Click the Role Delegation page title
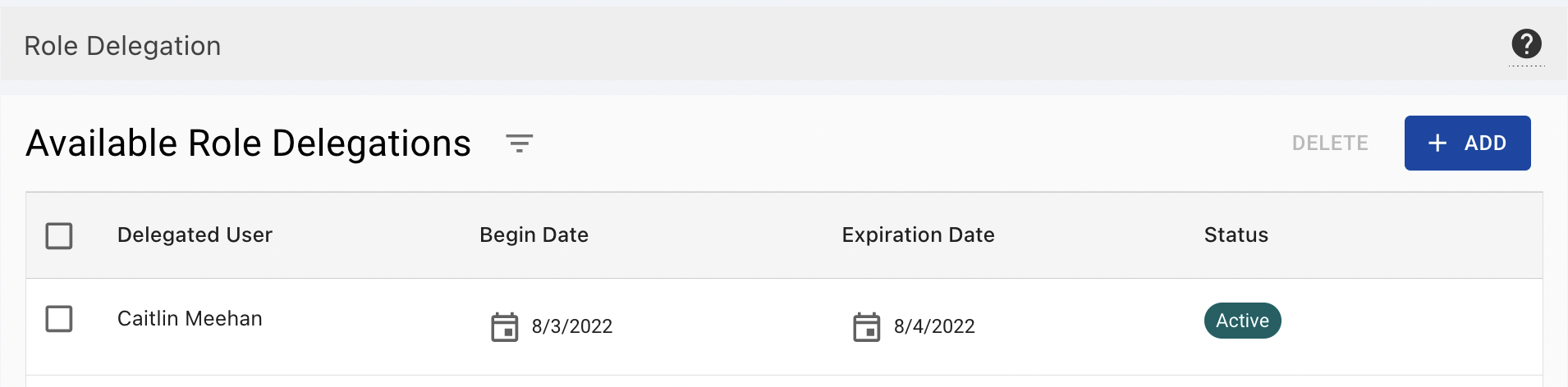Viewport: 1568px width, 387px height. (x=122, y=46)
